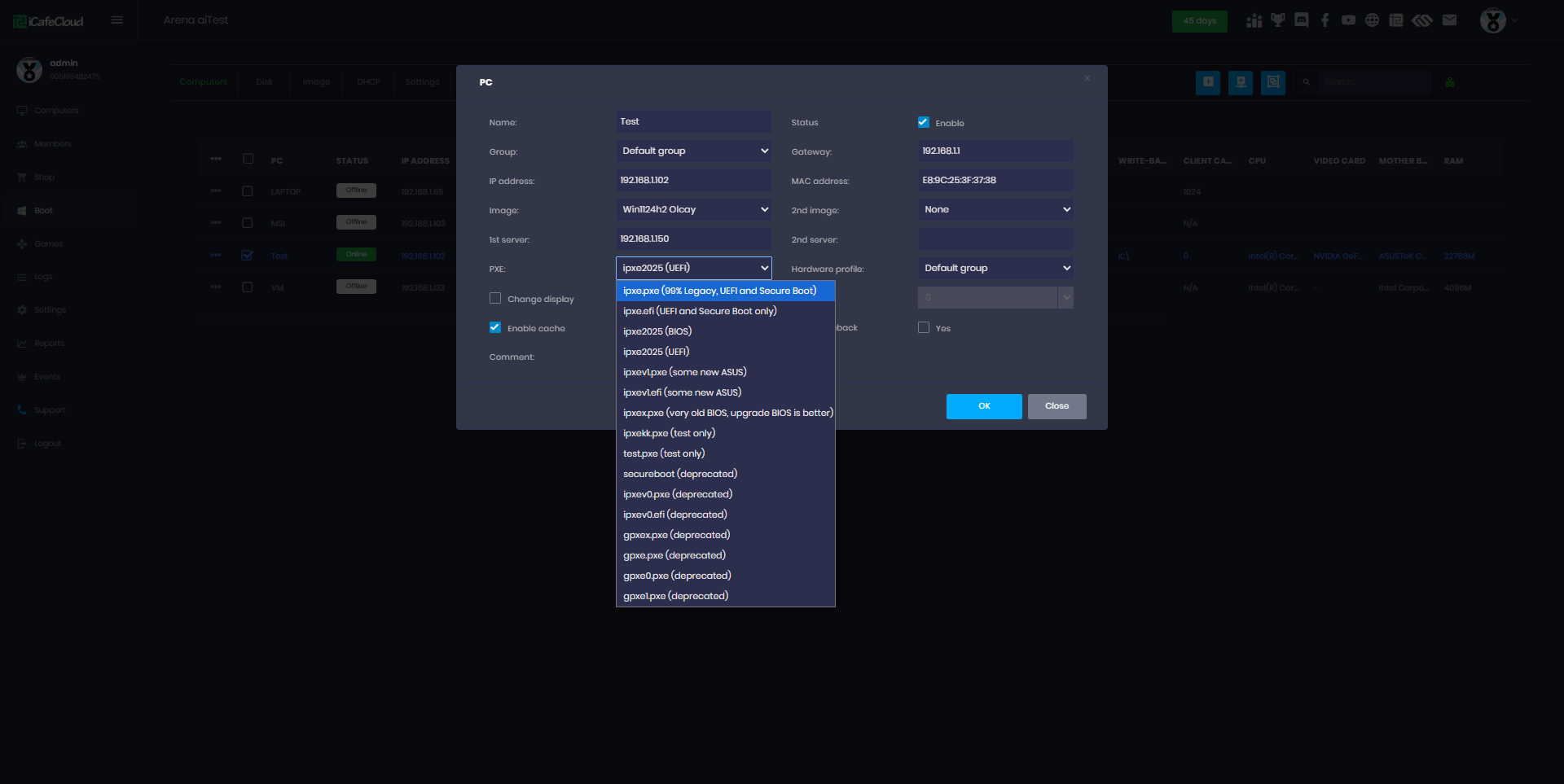Choose ipxe2025 (BIOS) from the PXE list
The image size is (1564, 784).
(657, 331)
